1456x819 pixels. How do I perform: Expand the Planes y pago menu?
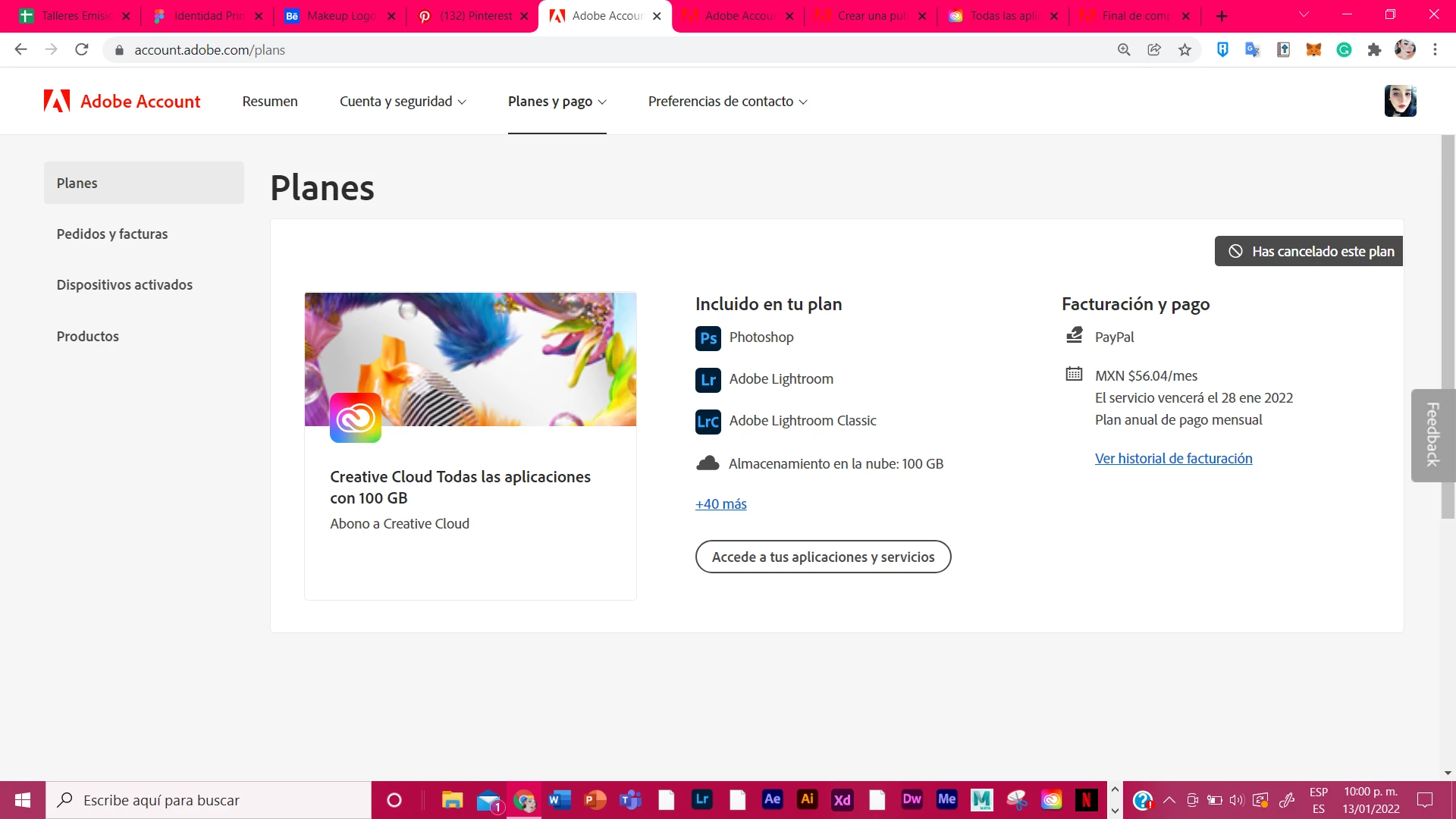(x=557, y=102)
